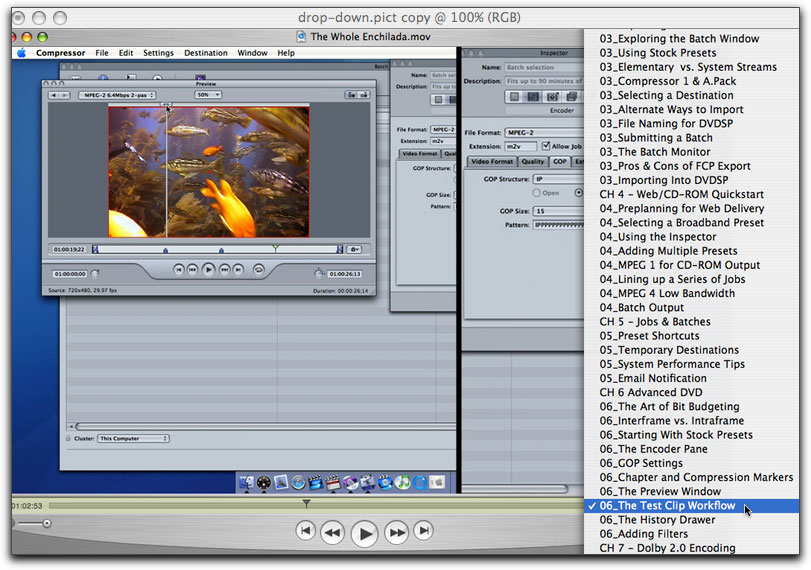Image resolution: width=811 pixels, height=570 pixels.
Task: Click fast-forward button in QuickTime controller
Action: 397,532
